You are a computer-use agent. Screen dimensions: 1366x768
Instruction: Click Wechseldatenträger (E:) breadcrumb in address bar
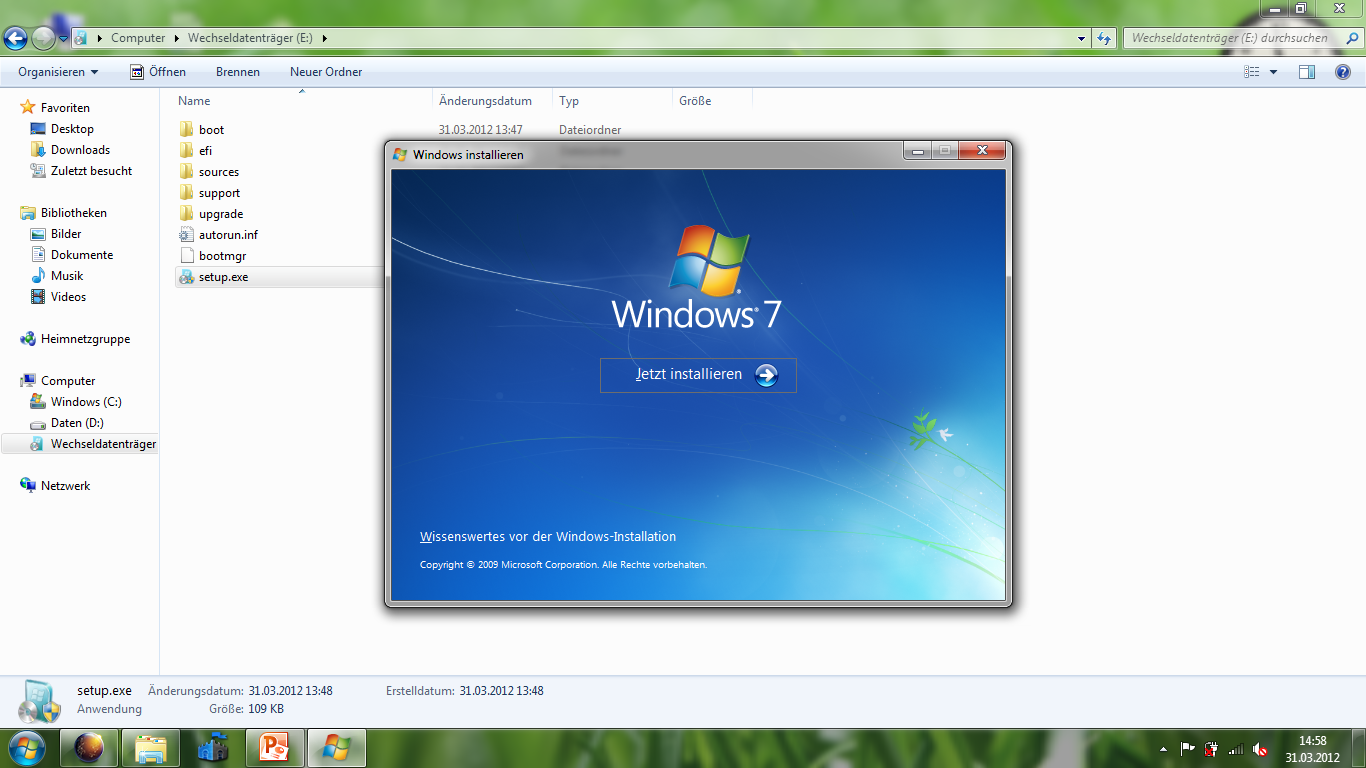point(250,38)
